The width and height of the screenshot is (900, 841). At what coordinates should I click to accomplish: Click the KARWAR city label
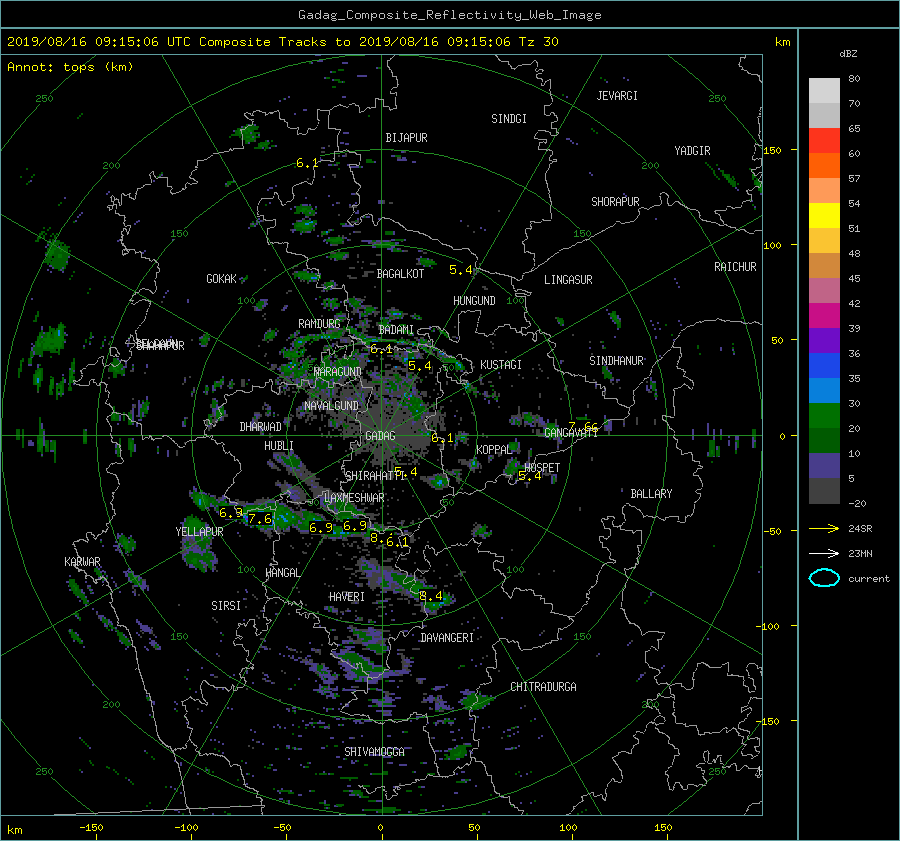[x=82, y=562]
